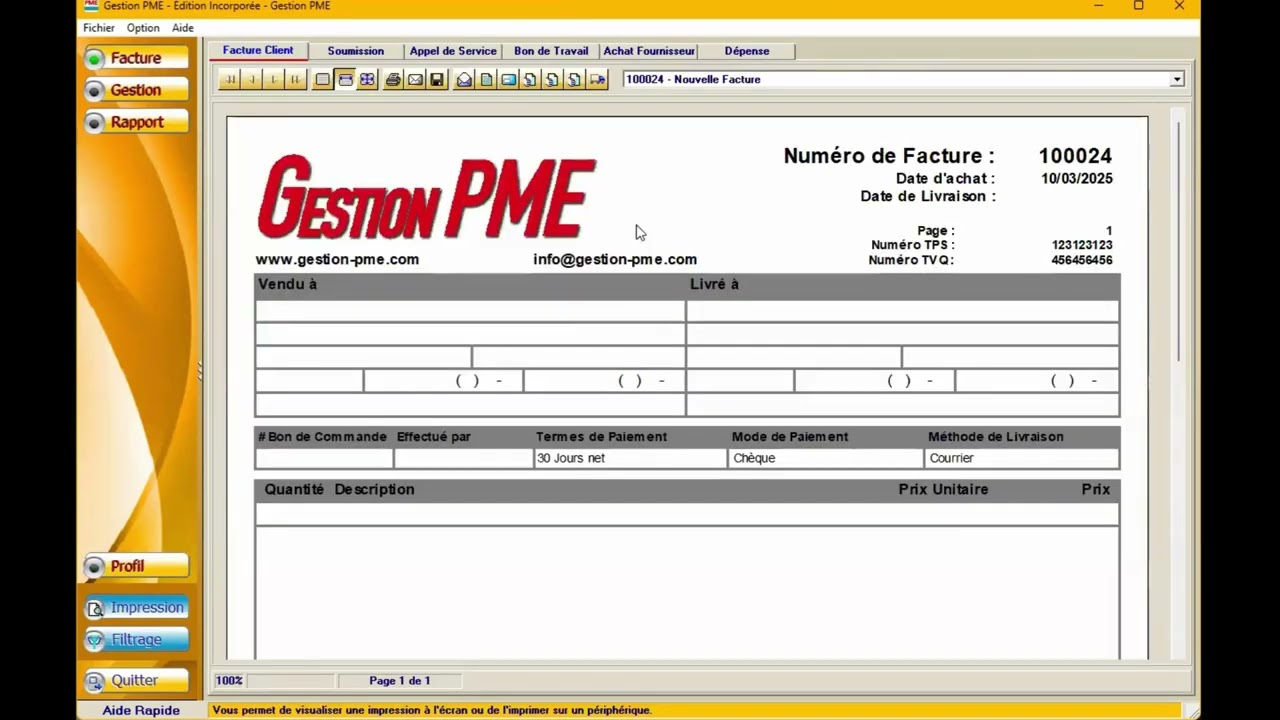The image size is (1280, 720).
Task: Open the Aide menu
Action: (183, 28)
